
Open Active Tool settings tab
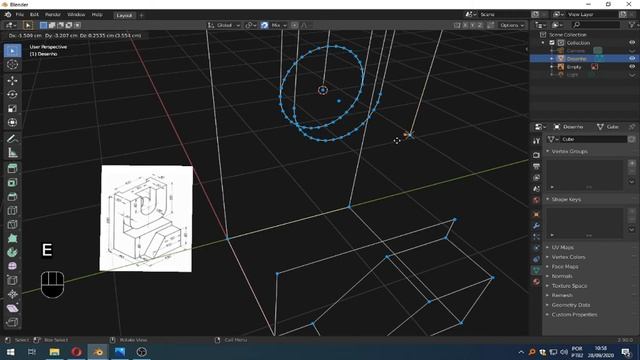[x=536, y=141]
